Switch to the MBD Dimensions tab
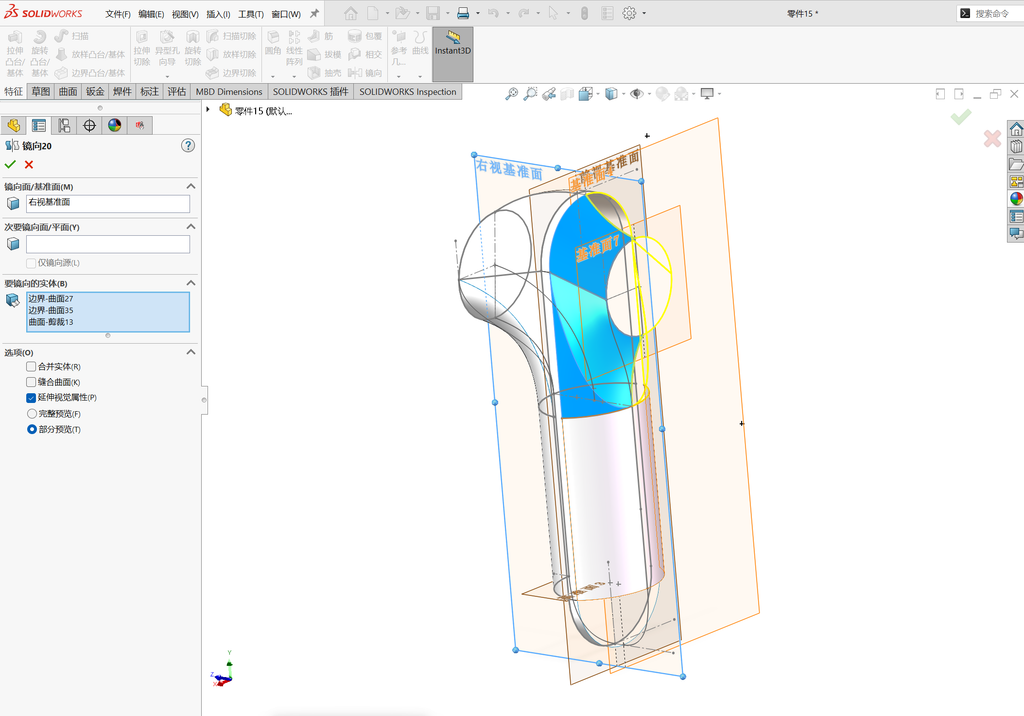Image resolution: width=1024 pixels, height=716 pixels. pyautogui.click(x=229, y=91)
